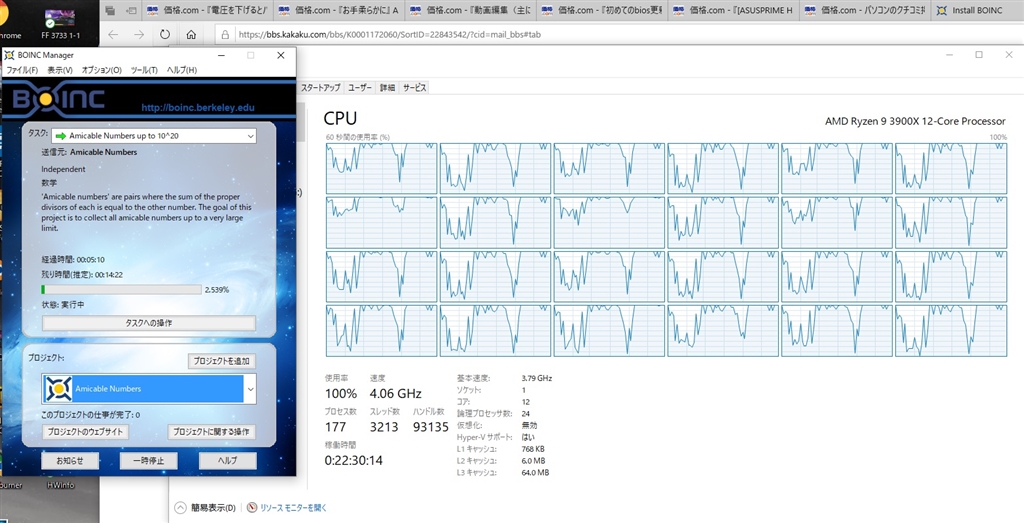The height and width of the screenshot is (523, 1024).
Task: Pause computing with the 一時停止 button
Action: tap(148, 461)
